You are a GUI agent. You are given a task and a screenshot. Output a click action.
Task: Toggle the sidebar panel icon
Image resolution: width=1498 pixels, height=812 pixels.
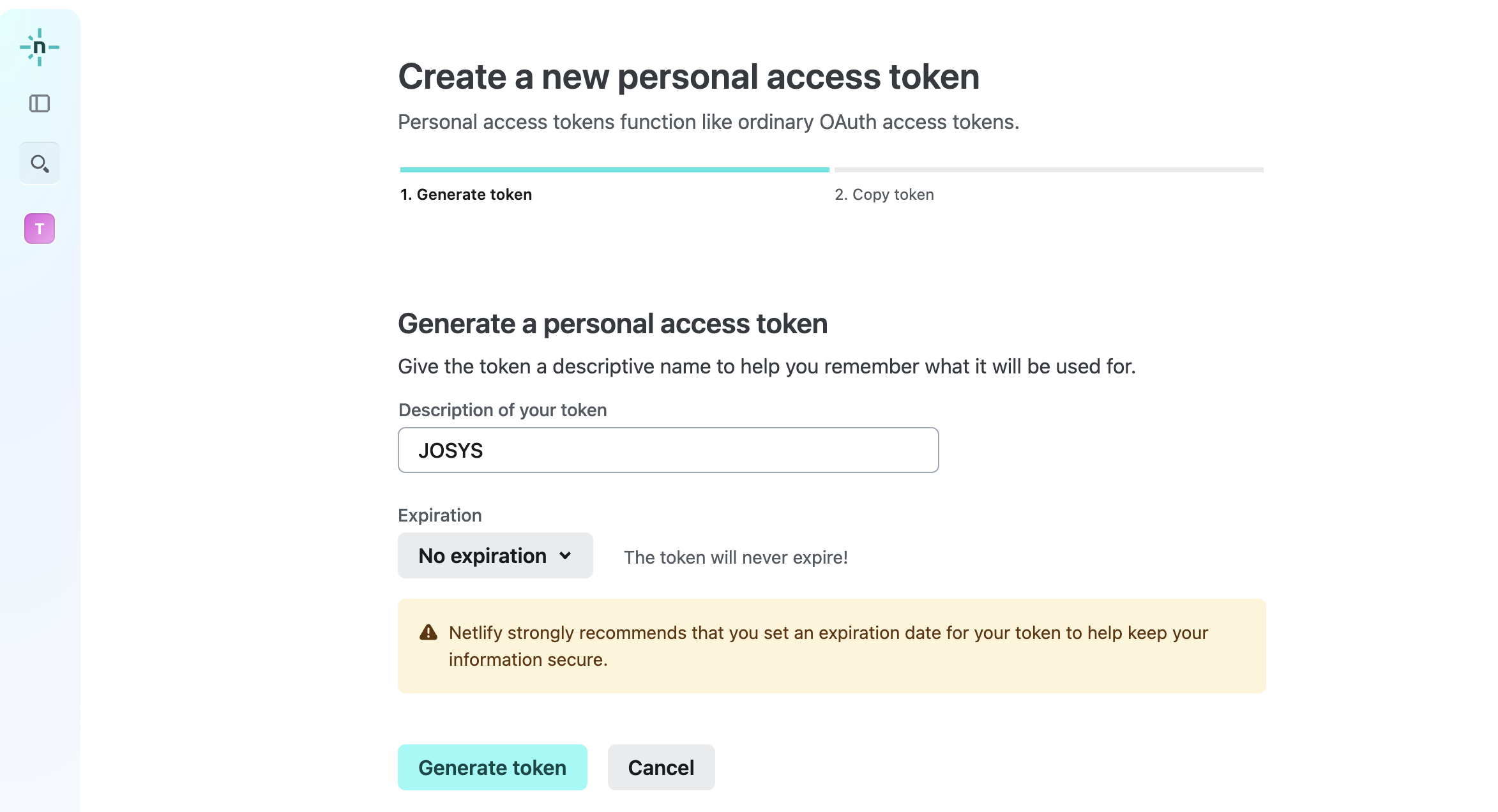click(x=40, y=103)
